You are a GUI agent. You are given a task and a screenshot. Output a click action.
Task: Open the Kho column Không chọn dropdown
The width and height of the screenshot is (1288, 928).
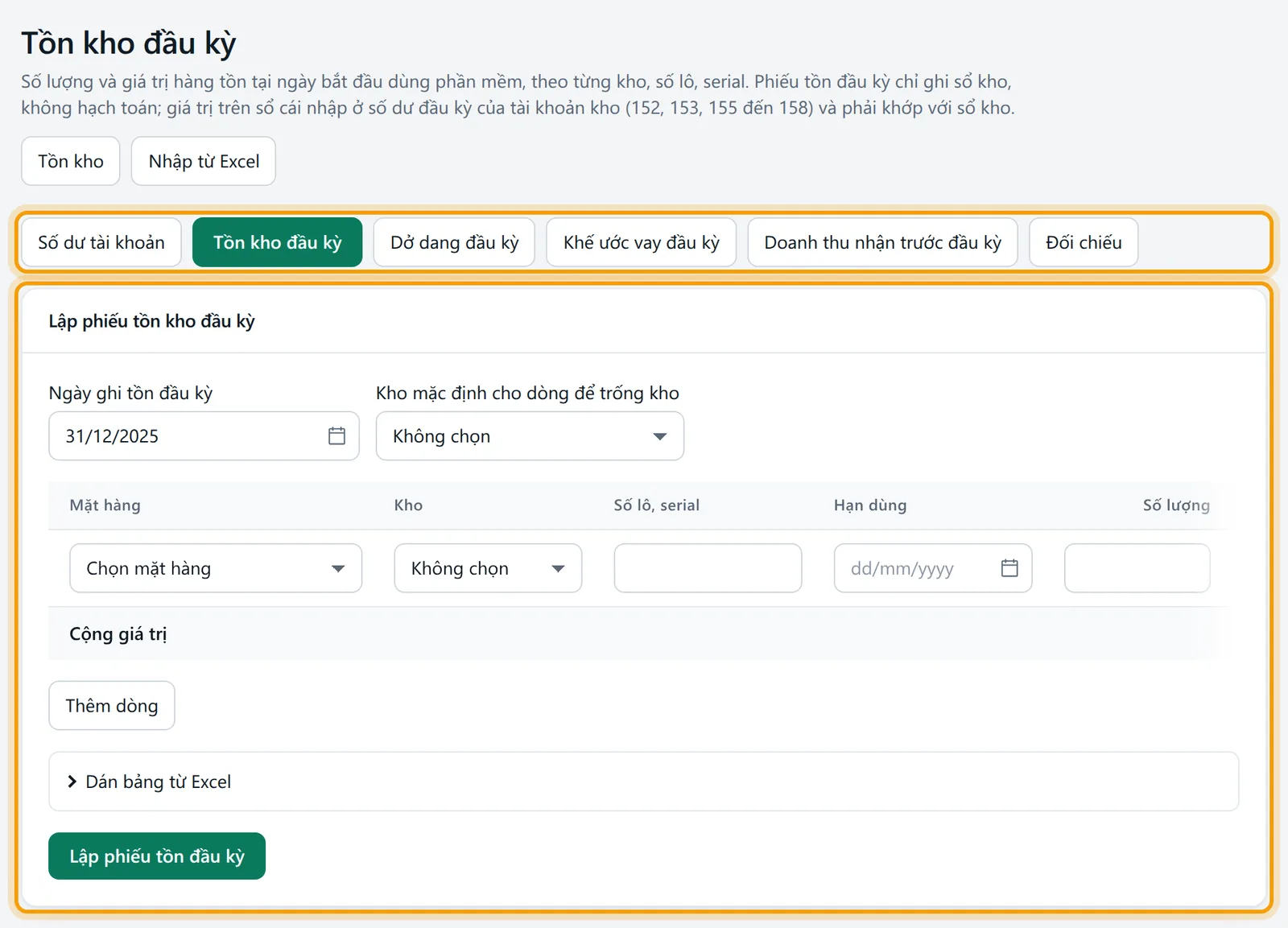[x=488, y=568]
